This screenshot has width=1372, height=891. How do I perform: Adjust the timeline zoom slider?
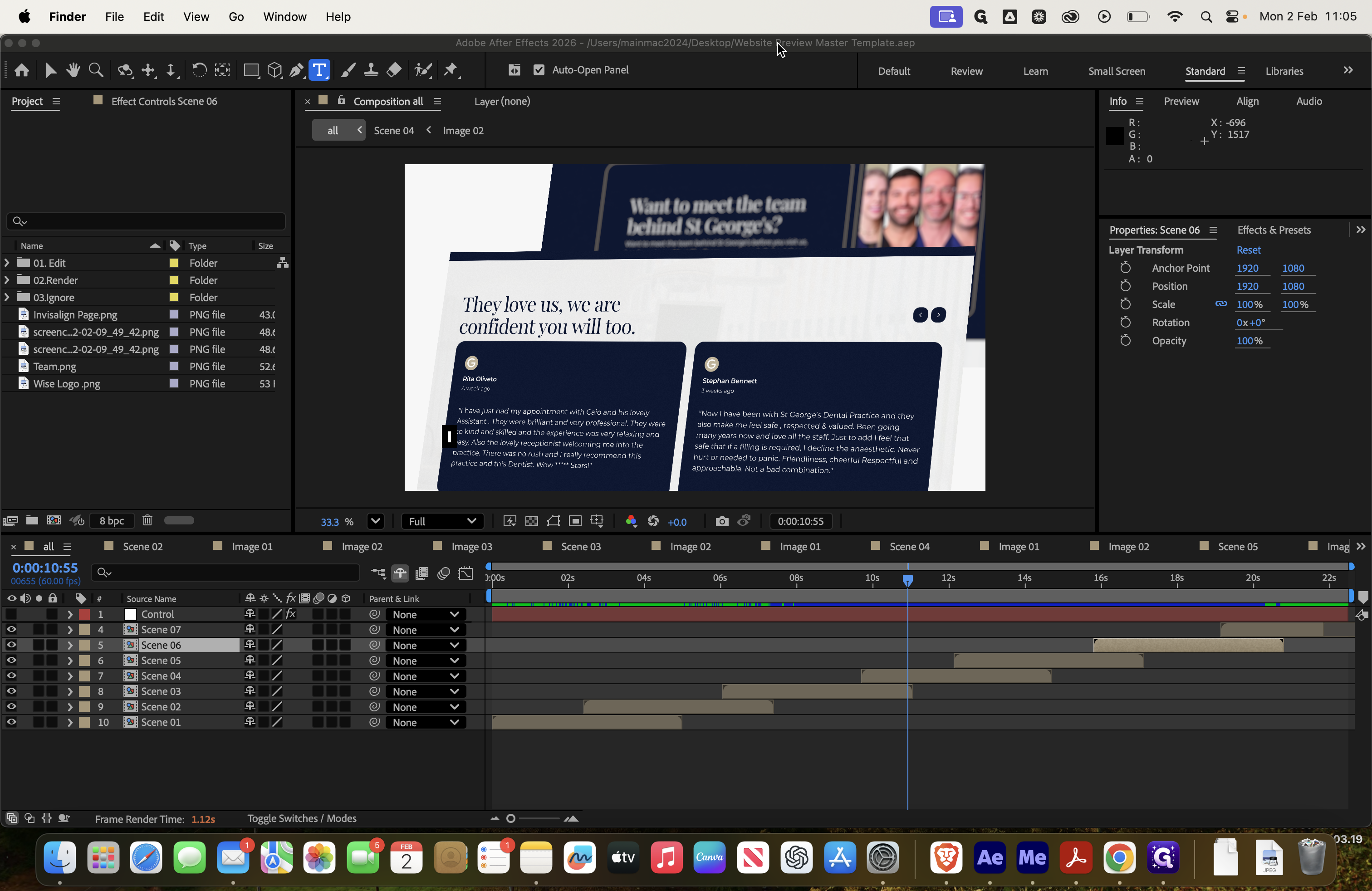pos(511,818)
